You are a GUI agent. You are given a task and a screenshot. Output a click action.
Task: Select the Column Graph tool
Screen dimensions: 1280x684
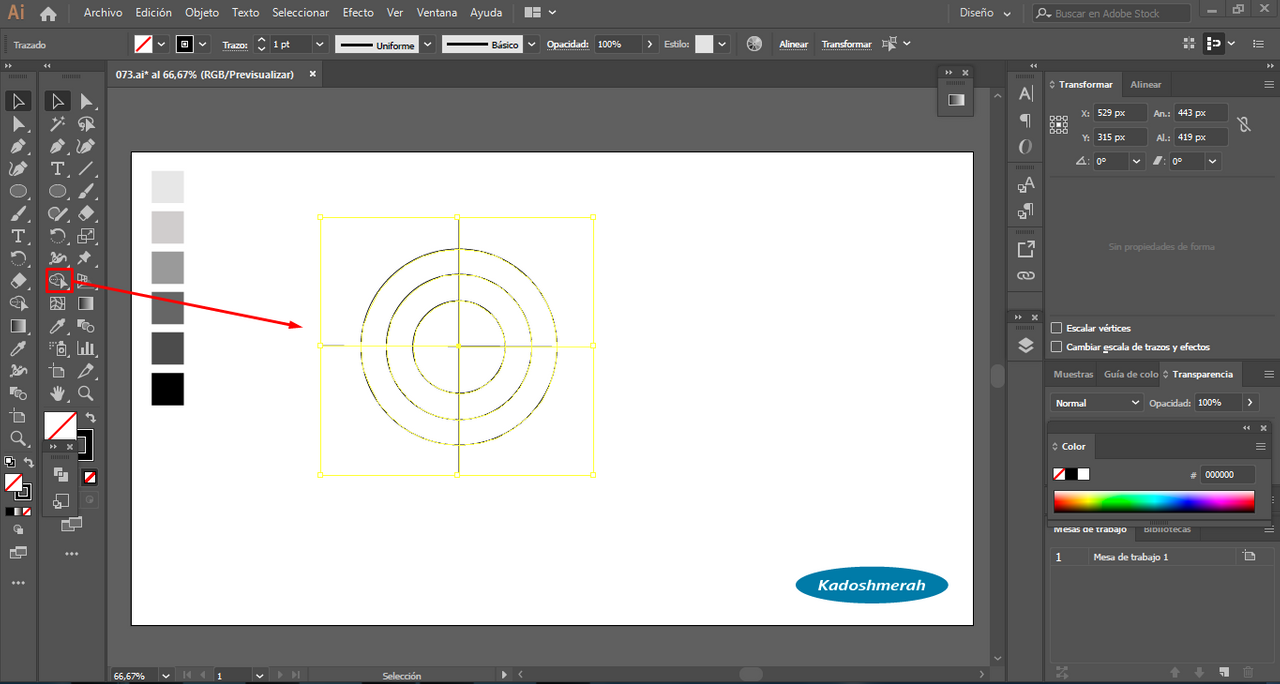pyautogui.click(x=86, y=349)
